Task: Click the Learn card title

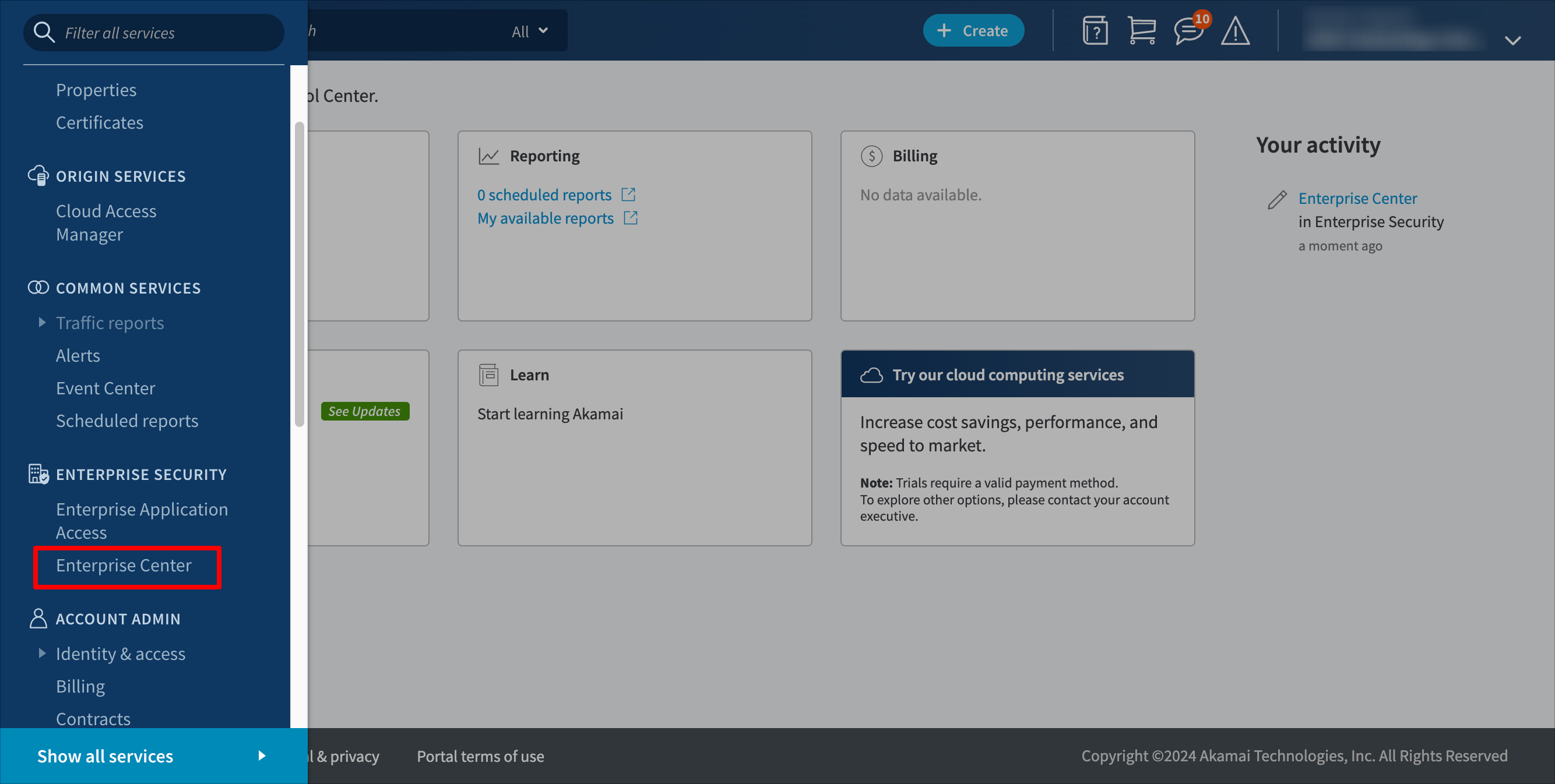Action: pyautogui.click(x=529, y=375)
